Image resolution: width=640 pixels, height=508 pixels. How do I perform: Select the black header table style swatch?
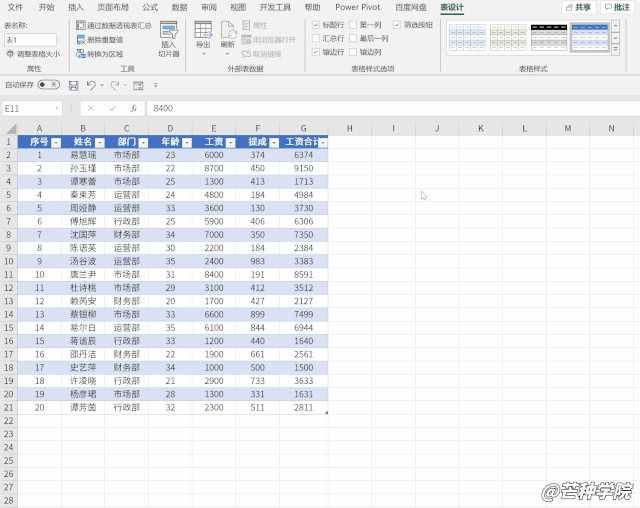click(548, 37)
